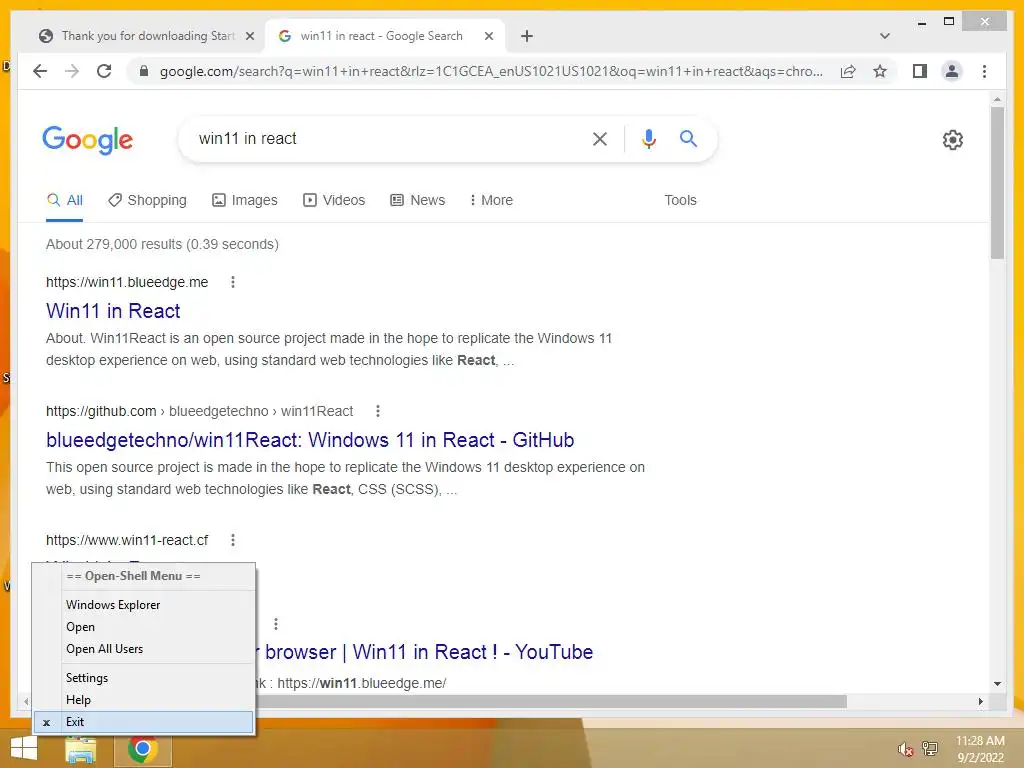Close the Google Search tab

click(x=488, y=36)
